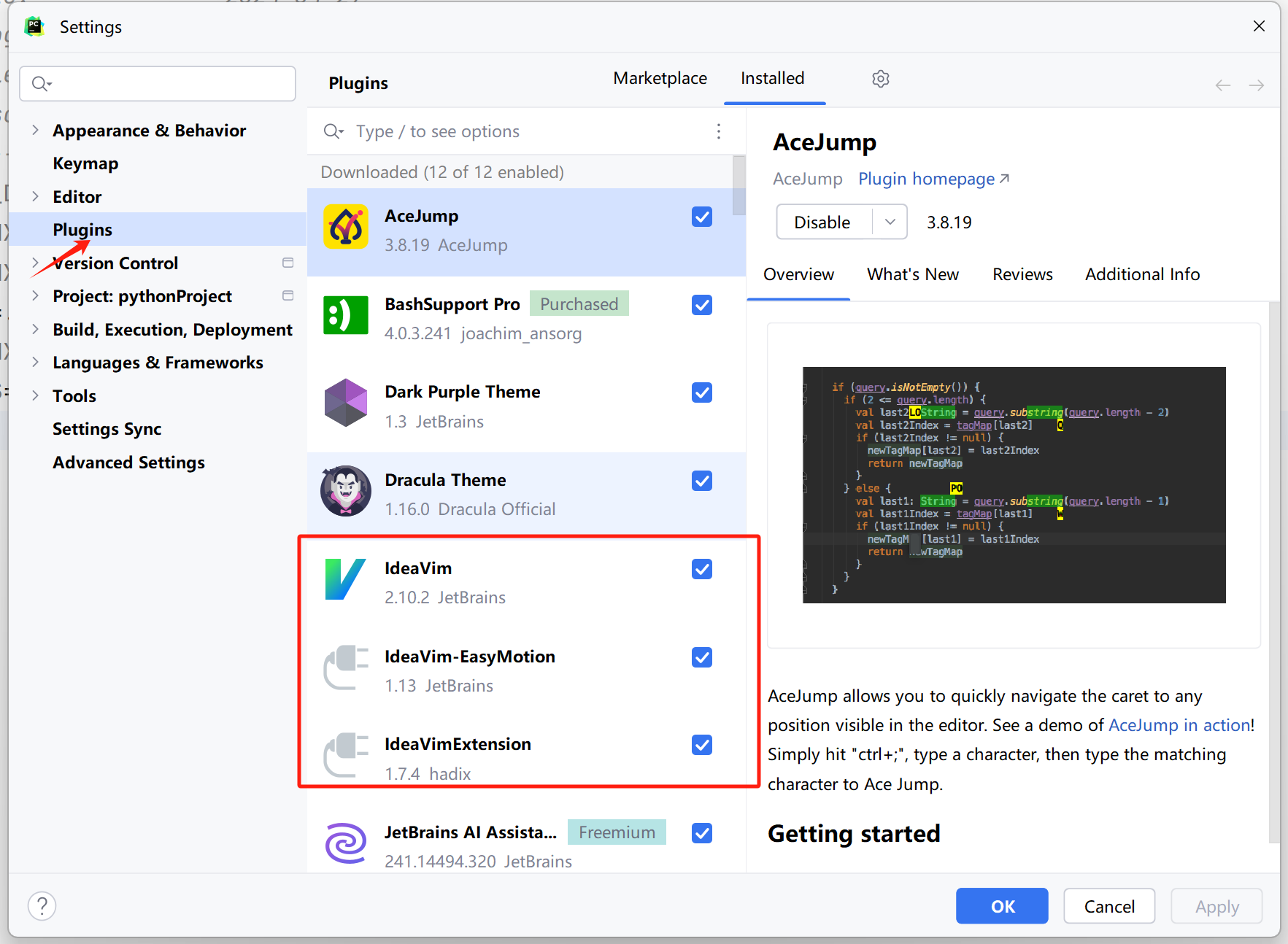Viewport: 1288px width, 944px height.
Task: Disable the Dark Purple Theme checkbox
Action: [702, 392]
